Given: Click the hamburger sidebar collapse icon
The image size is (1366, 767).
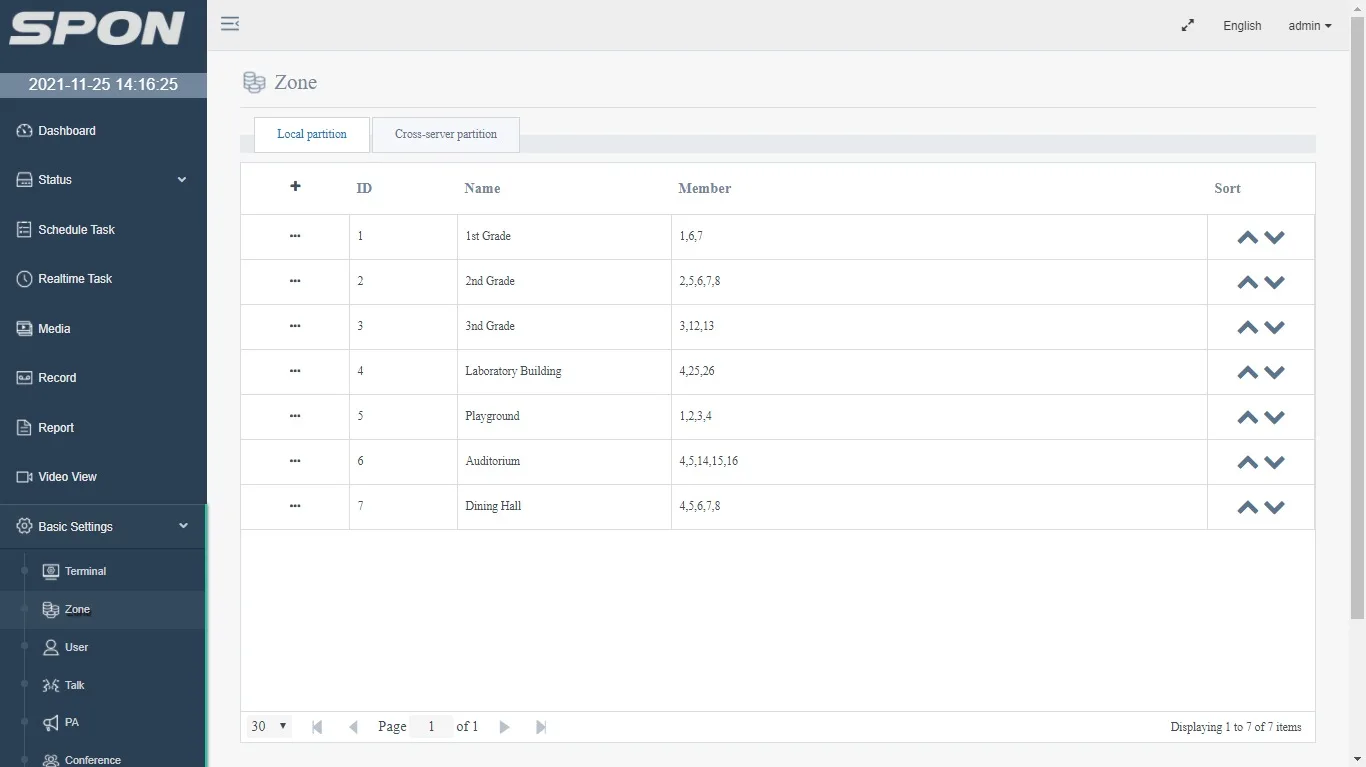Looking at the screenshot, I should pos(230,24).
